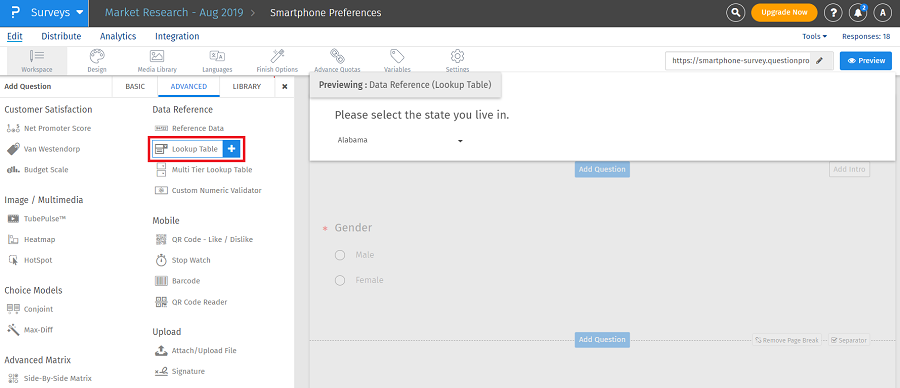
Task: Add Net Promoter Score question
Action: pyautogui.click(x=49, y=129)
